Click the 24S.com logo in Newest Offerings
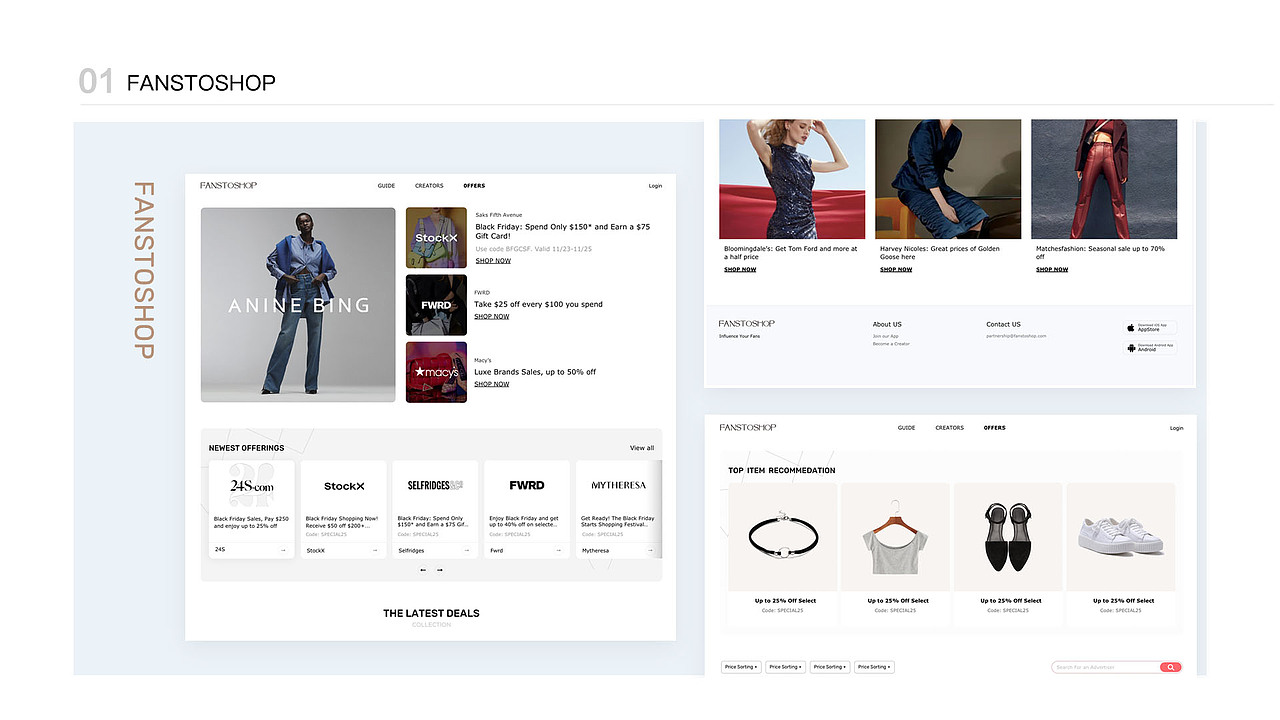1280x720 pixels. pos(251,486)
